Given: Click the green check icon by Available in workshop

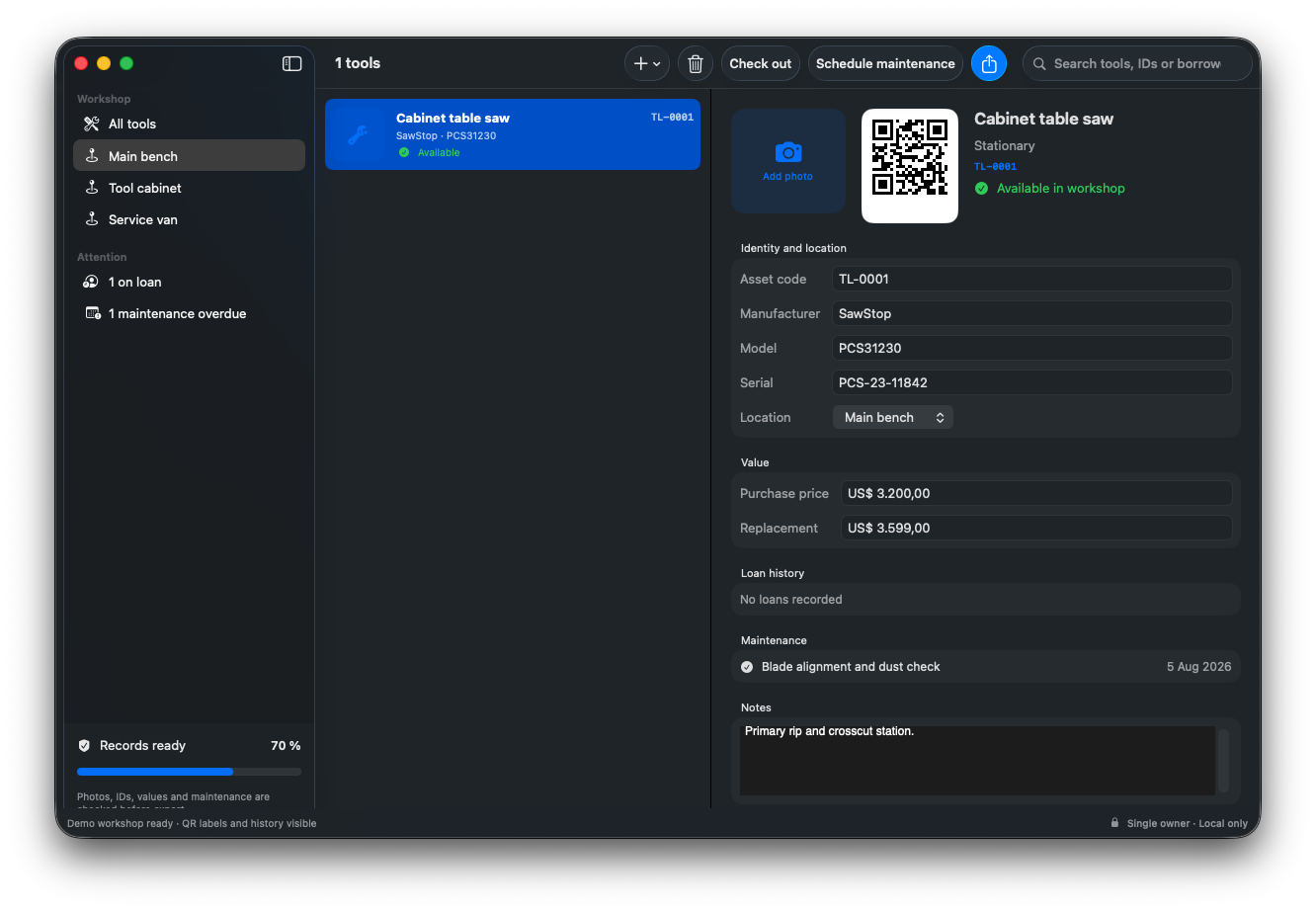Looking at the screenshot, I should pos(981,188).
